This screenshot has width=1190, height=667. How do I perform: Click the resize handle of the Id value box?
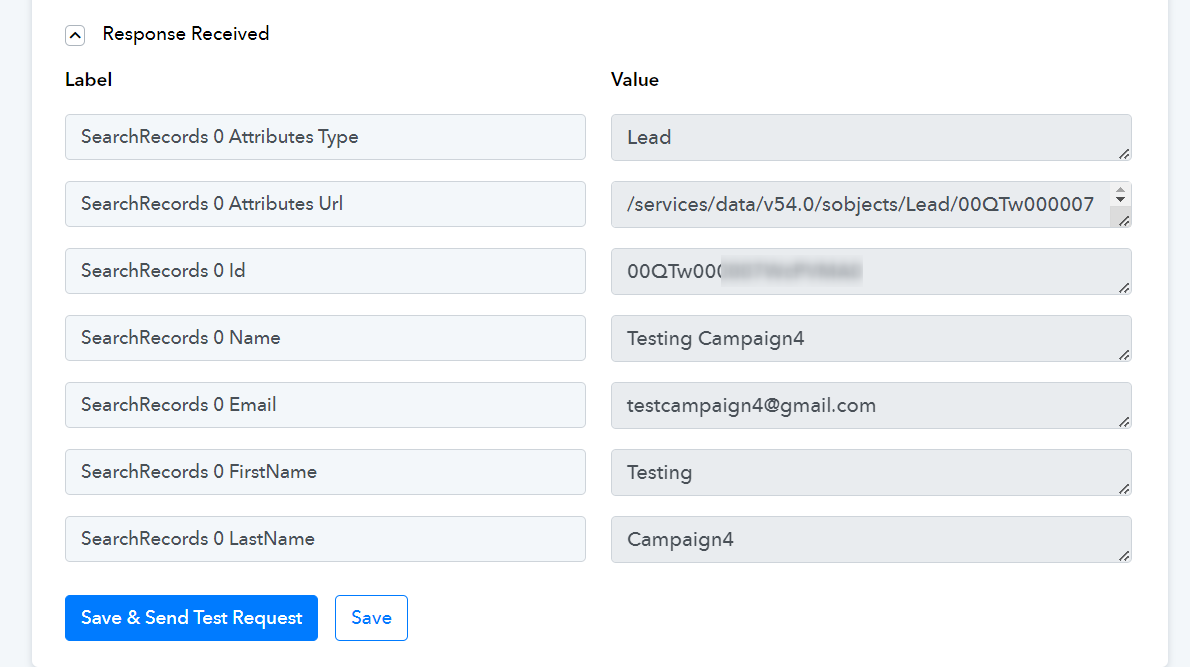click(x=1124, y=288)
